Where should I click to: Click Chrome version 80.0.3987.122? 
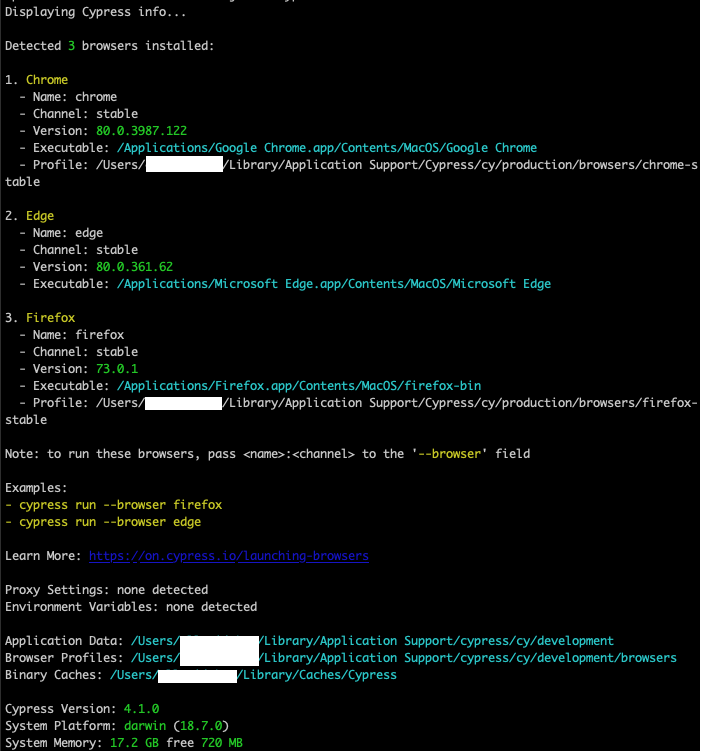[x=141, y=131]
